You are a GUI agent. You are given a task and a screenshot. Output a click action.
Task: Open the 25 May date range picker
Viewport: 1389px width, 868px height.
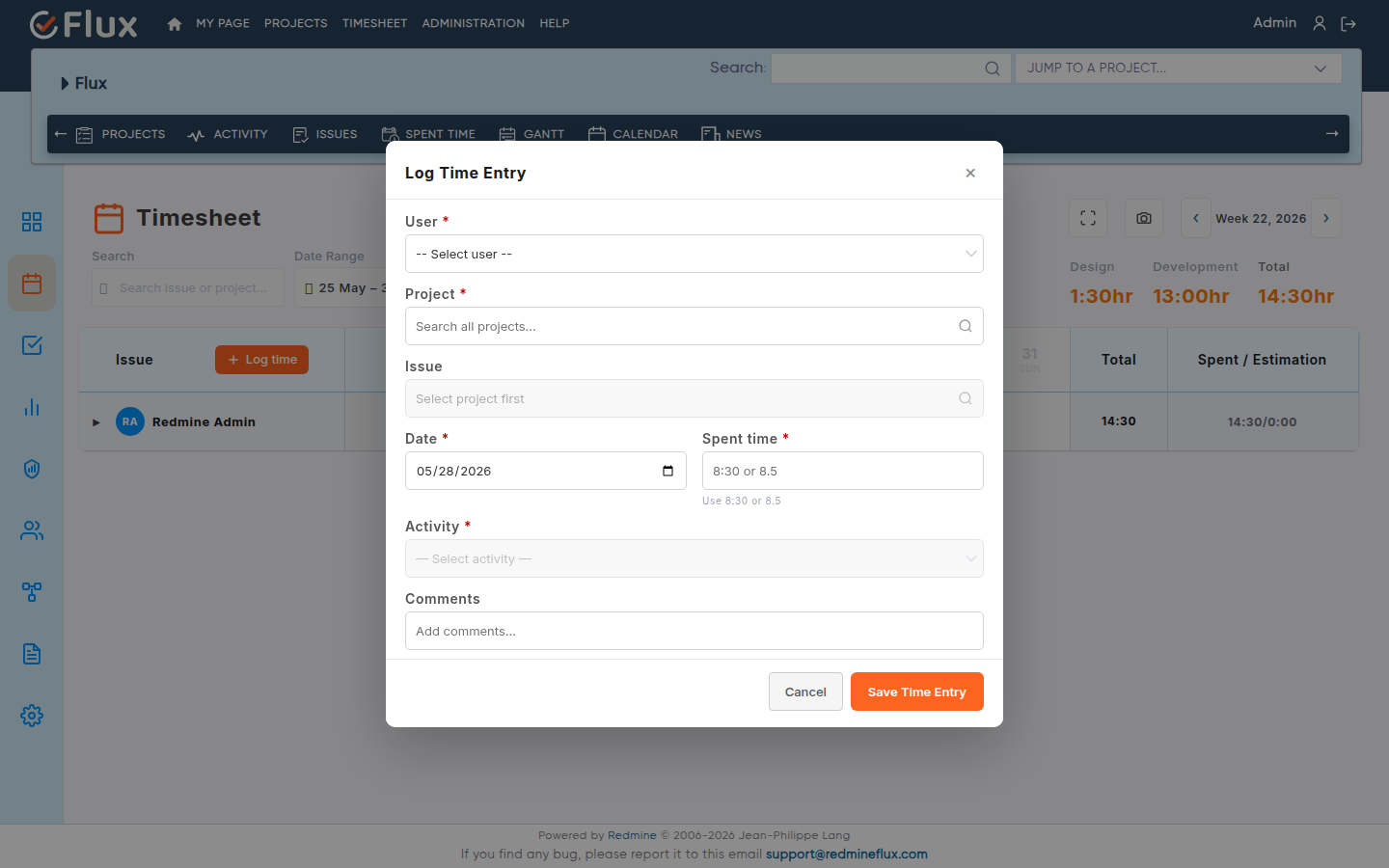[x=340, y=287]
